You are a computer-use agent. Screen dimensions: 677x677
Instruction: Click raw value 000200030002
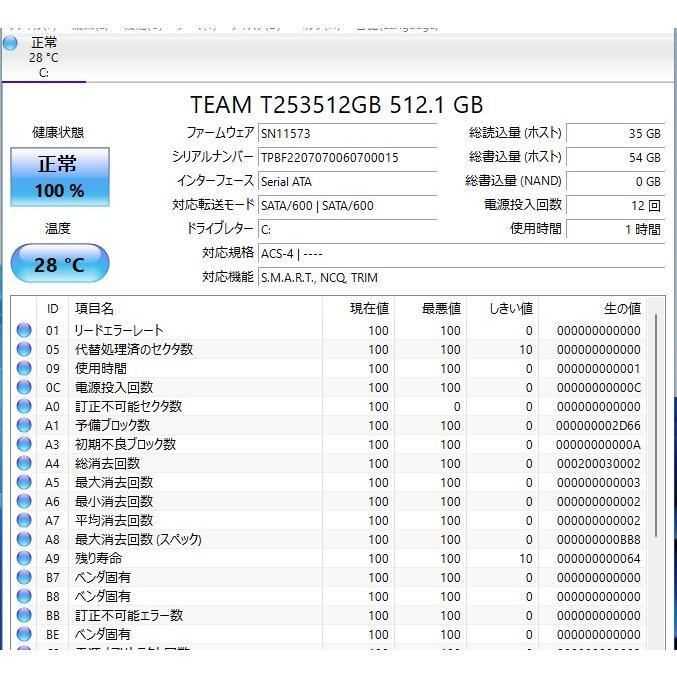(598, 464)
